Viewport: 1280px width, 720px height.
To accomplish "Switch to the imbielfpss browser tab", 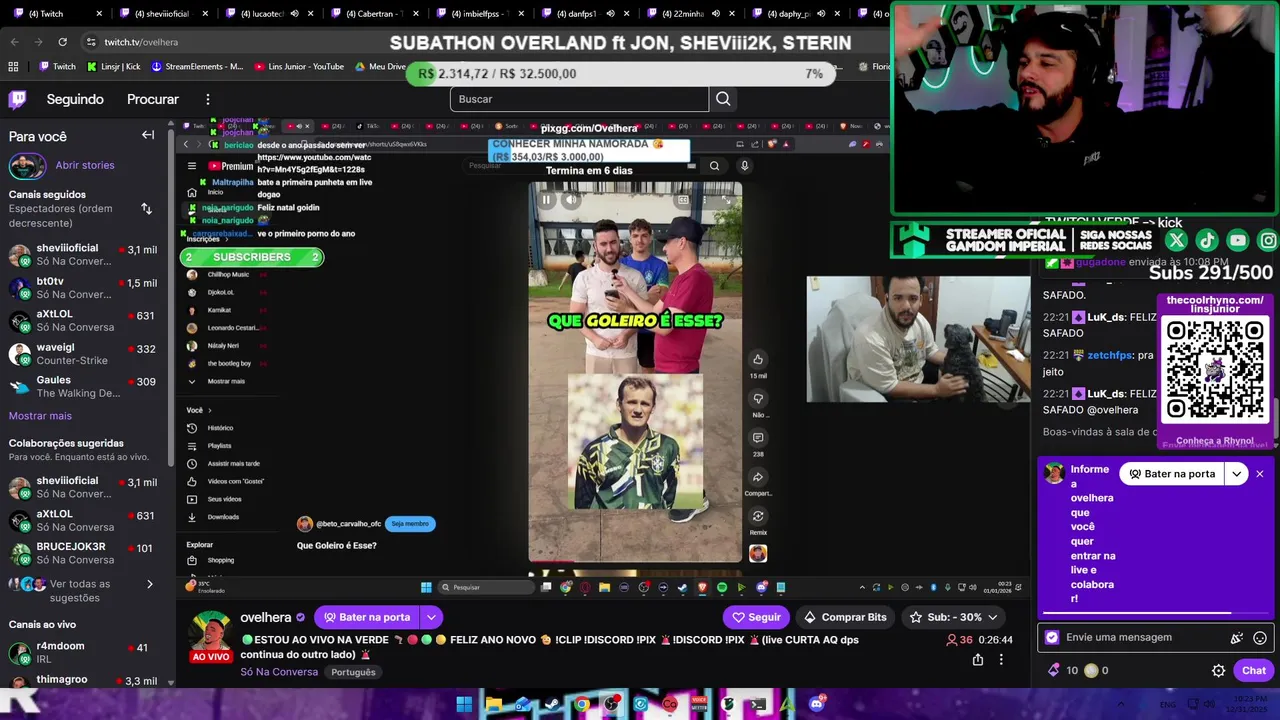I will tap(480, 14).
